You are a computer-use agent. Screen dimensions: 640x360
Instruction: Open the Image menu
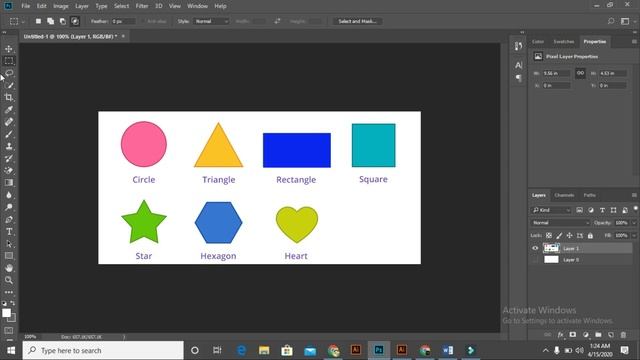pyautogui.click(x=61, y=6)
